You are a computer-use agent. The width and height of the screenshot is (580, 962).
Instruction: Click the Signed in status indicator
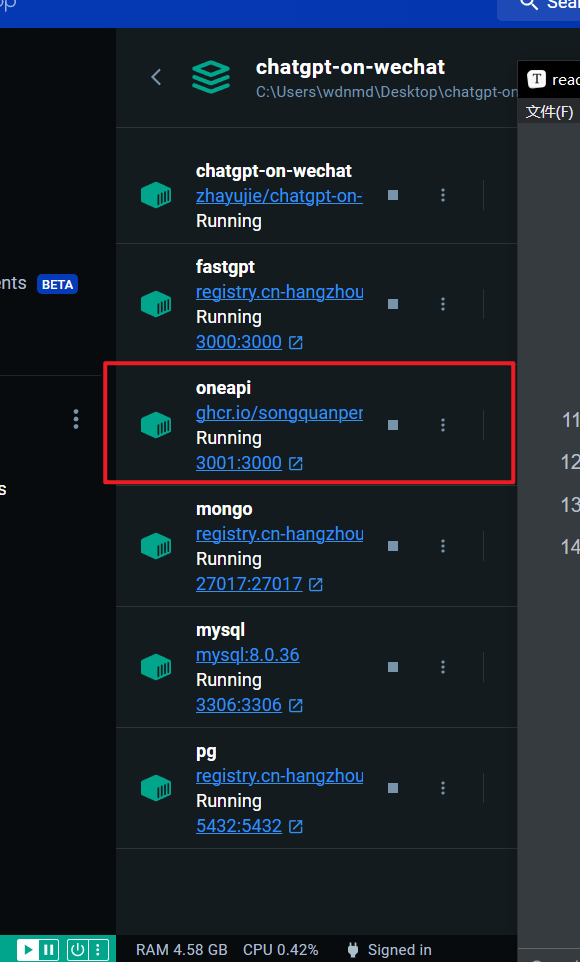[389, 950]
